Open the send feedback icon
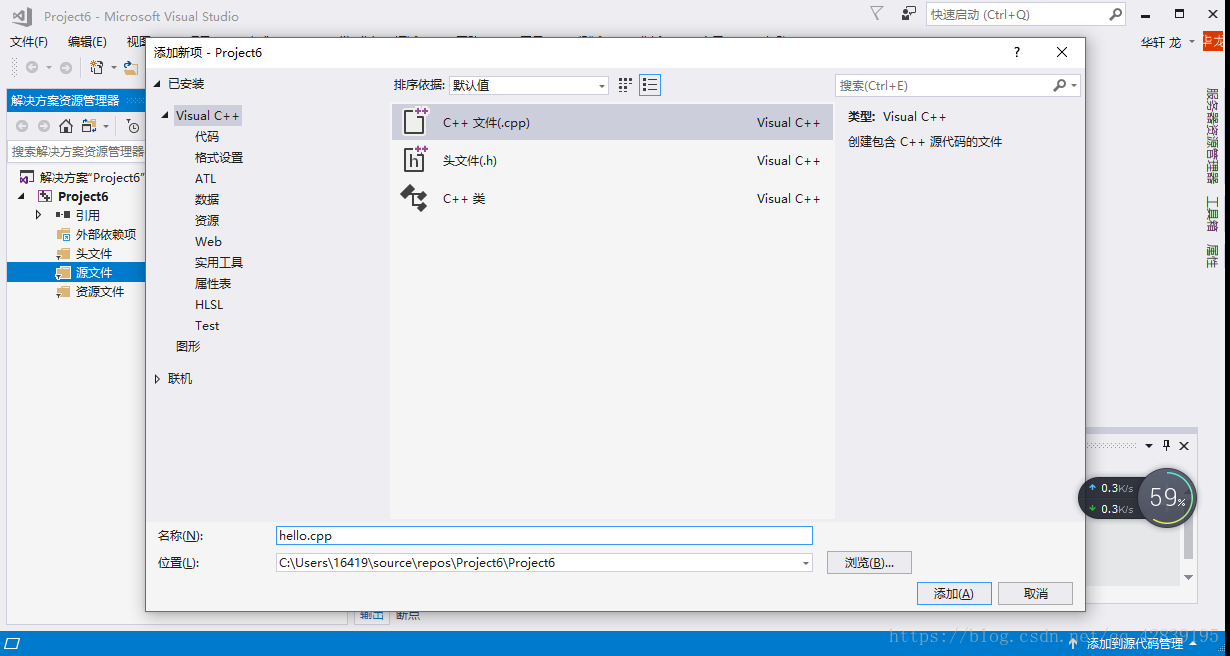 pyautogui.click(x=908, y=14)
